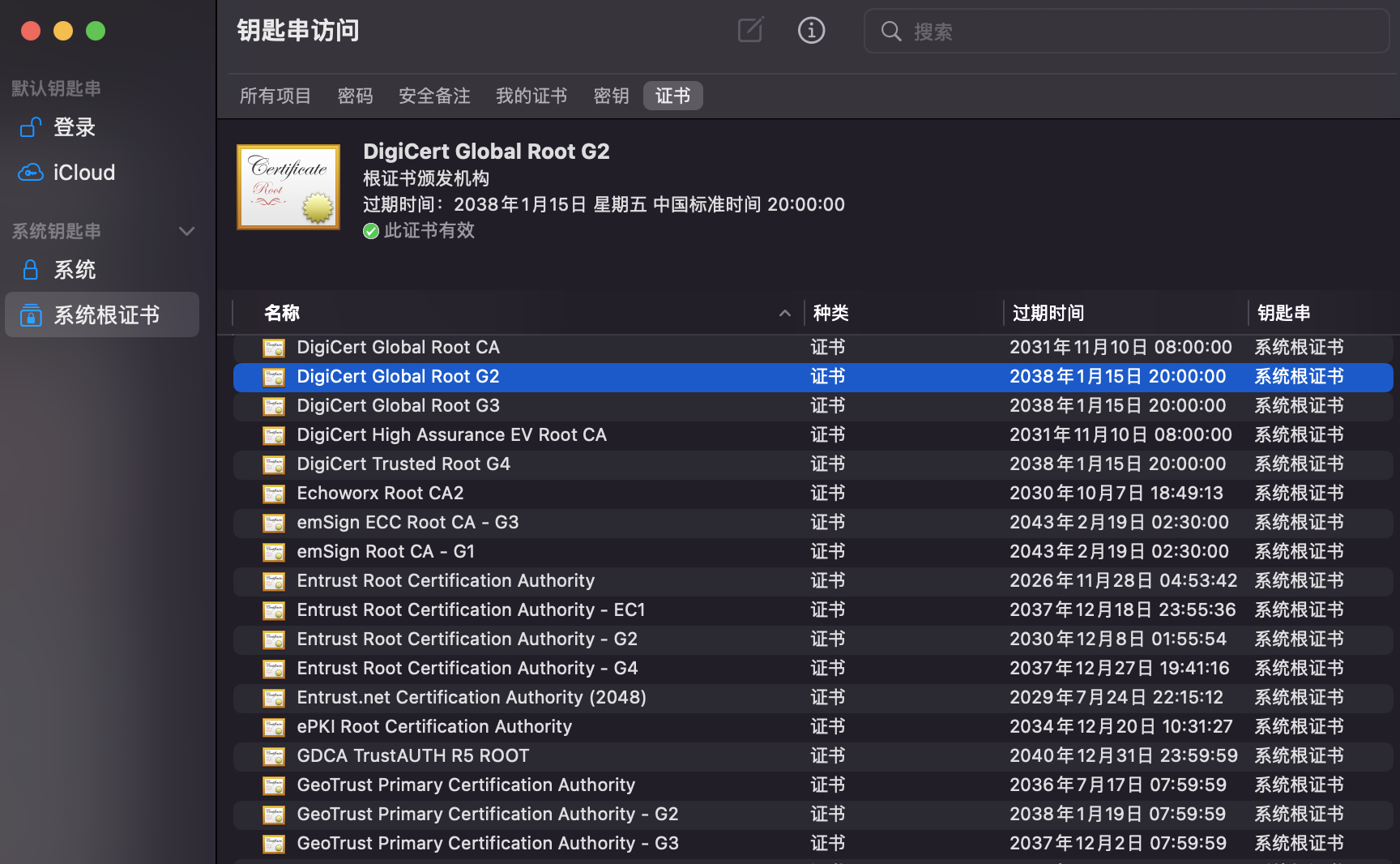1400x864 pixels.
Task: Switch to 安全备注 tab
Action: (x=434, y=96)
